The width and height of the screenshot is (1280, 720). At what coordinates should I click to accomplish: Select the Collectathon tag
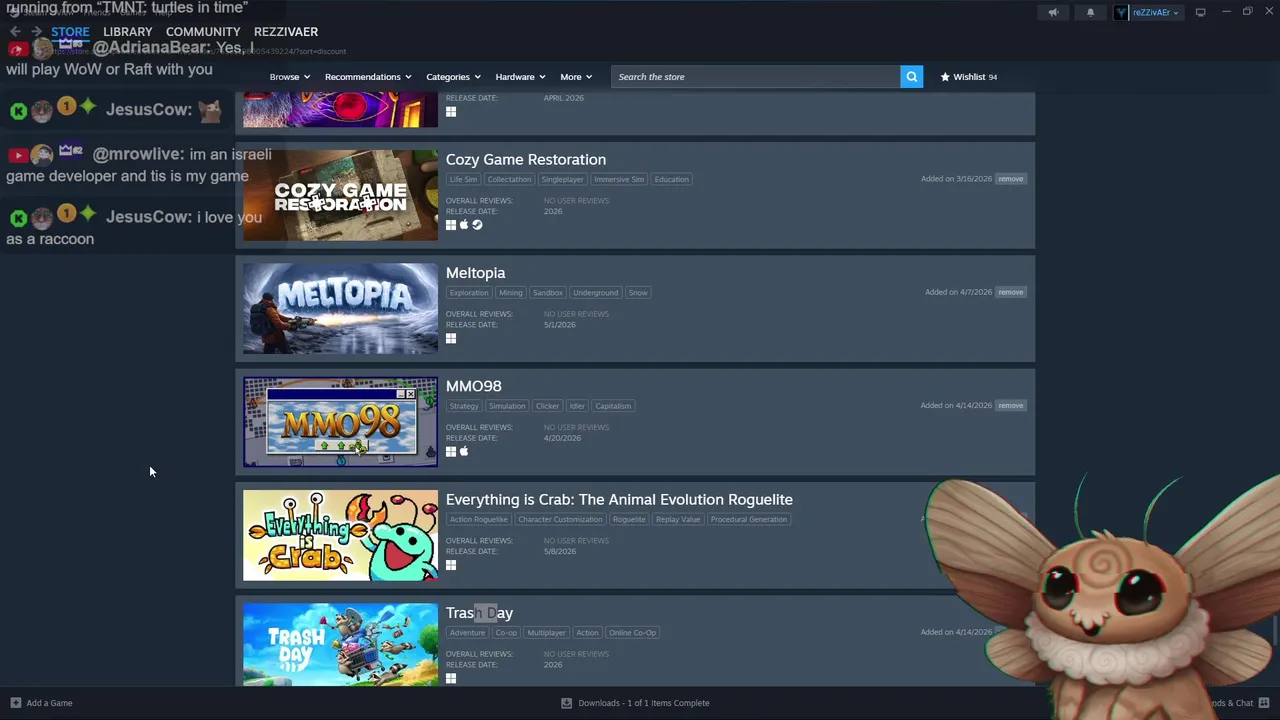click(509, 179)
